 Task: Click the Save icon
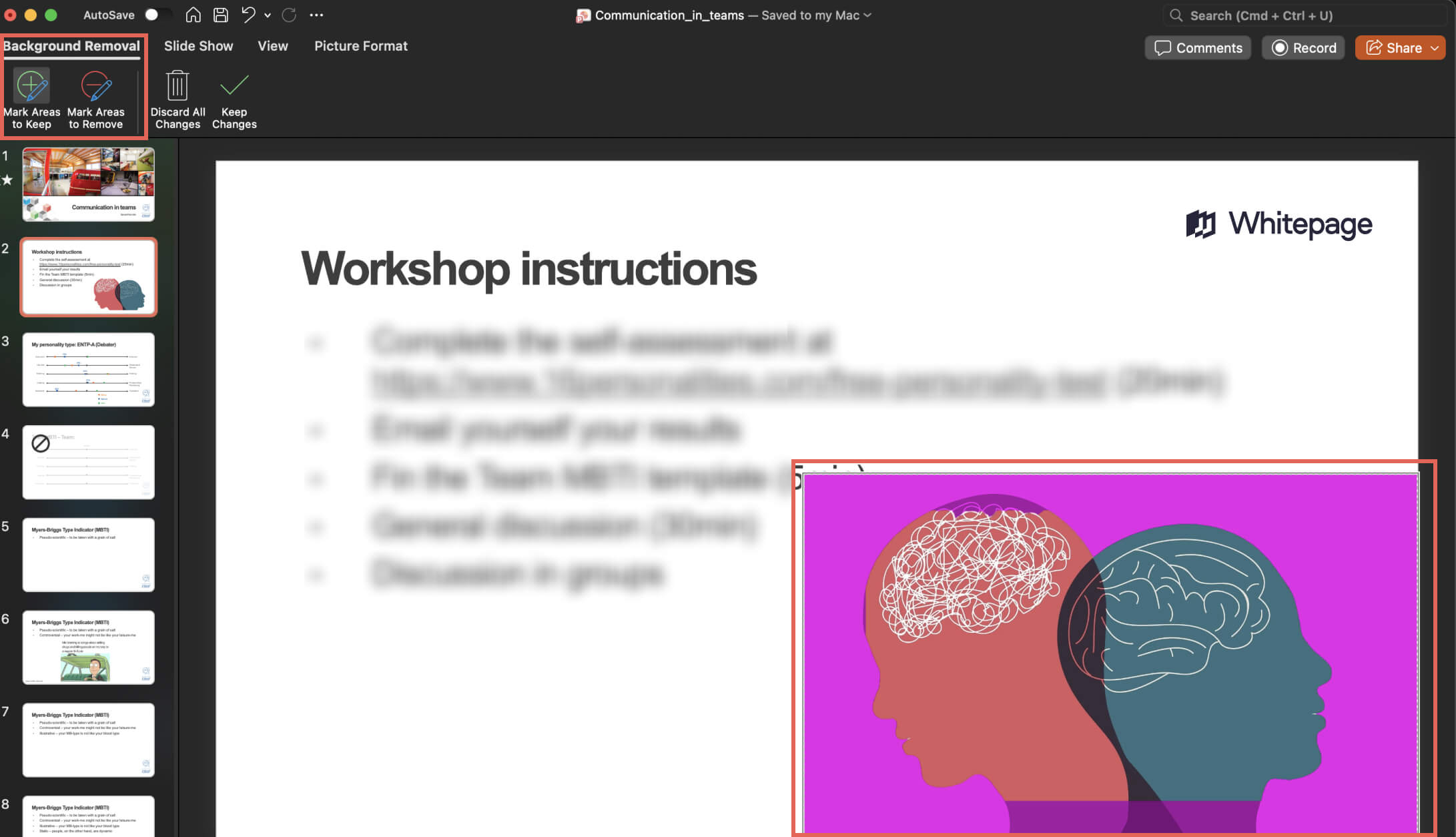(x=220, y=15)
